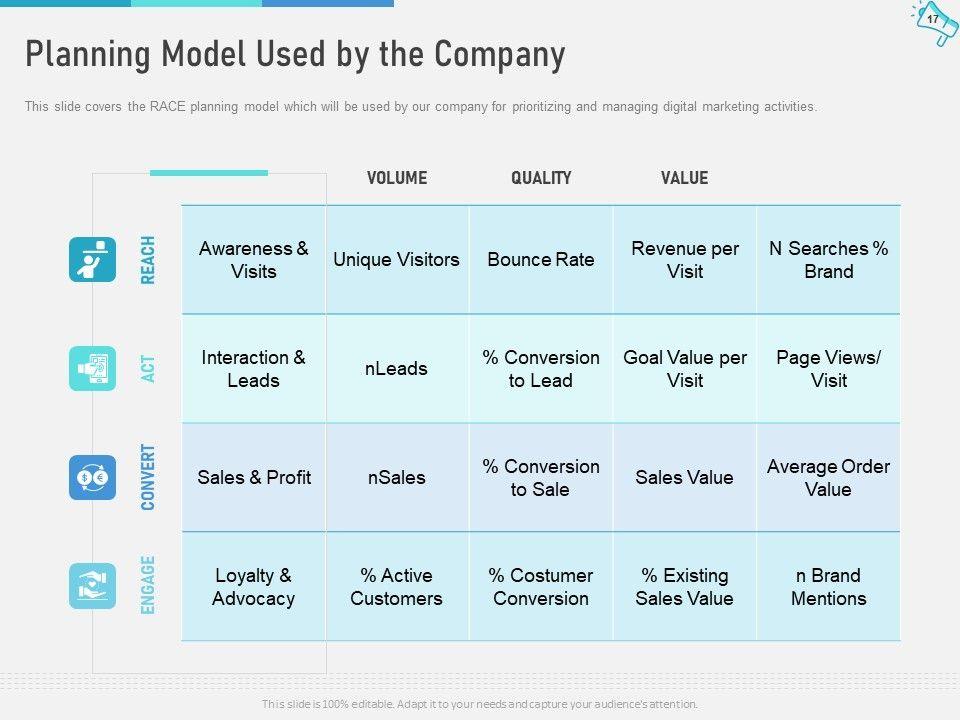
Task: Select the vertical CONVERT row label
Action: (148, 478)
